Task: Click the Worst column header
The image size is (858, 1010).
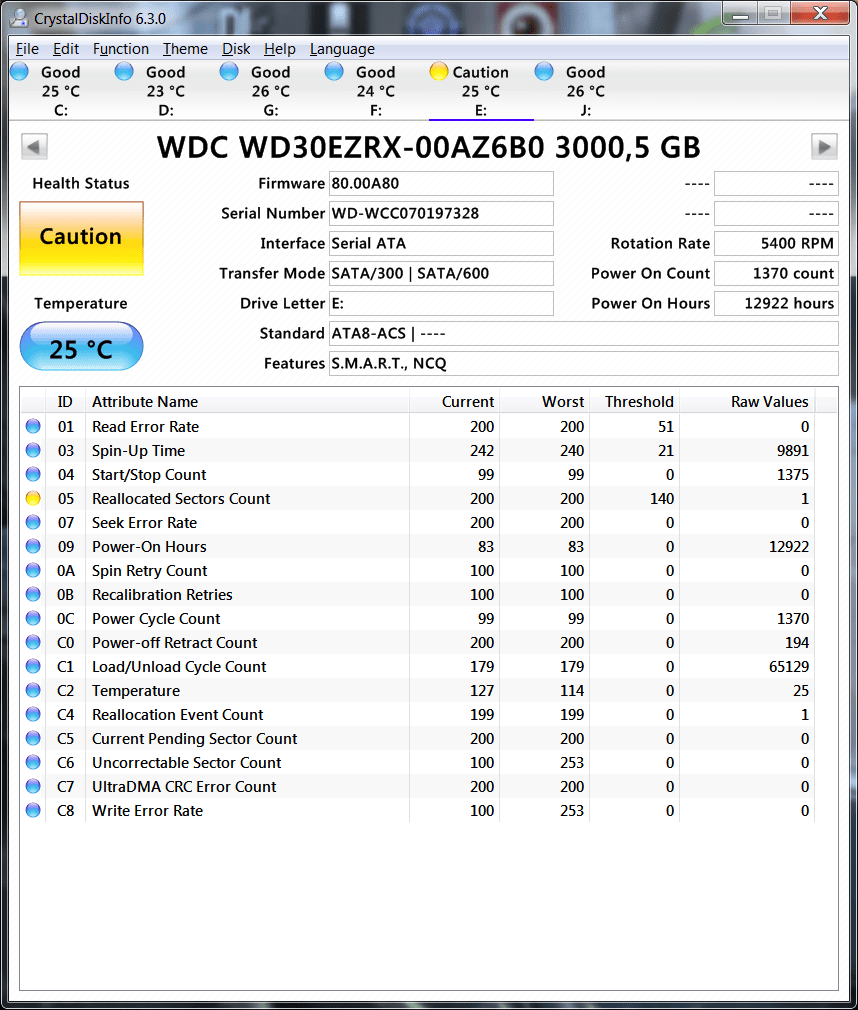Action: click(544, 401)
